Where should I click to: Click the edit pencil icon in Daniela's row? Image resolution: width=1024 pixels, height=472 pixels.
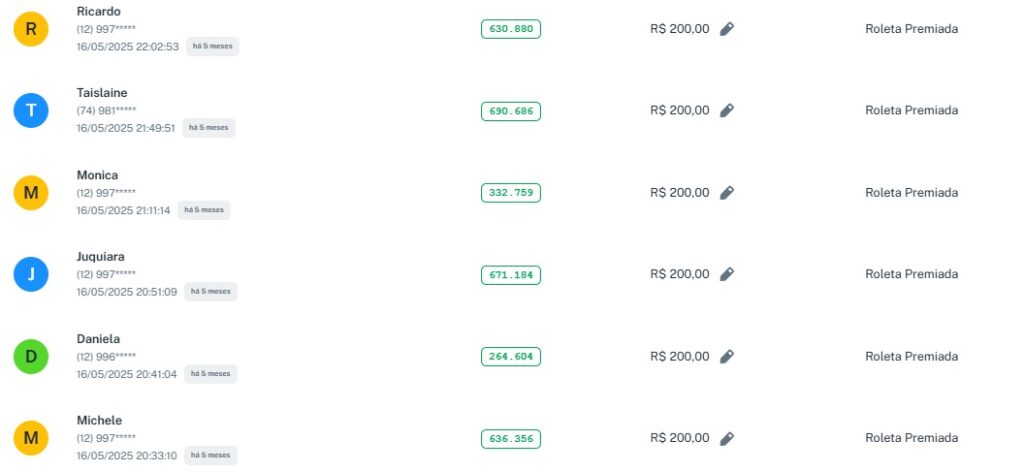click(x=727, y=356)
